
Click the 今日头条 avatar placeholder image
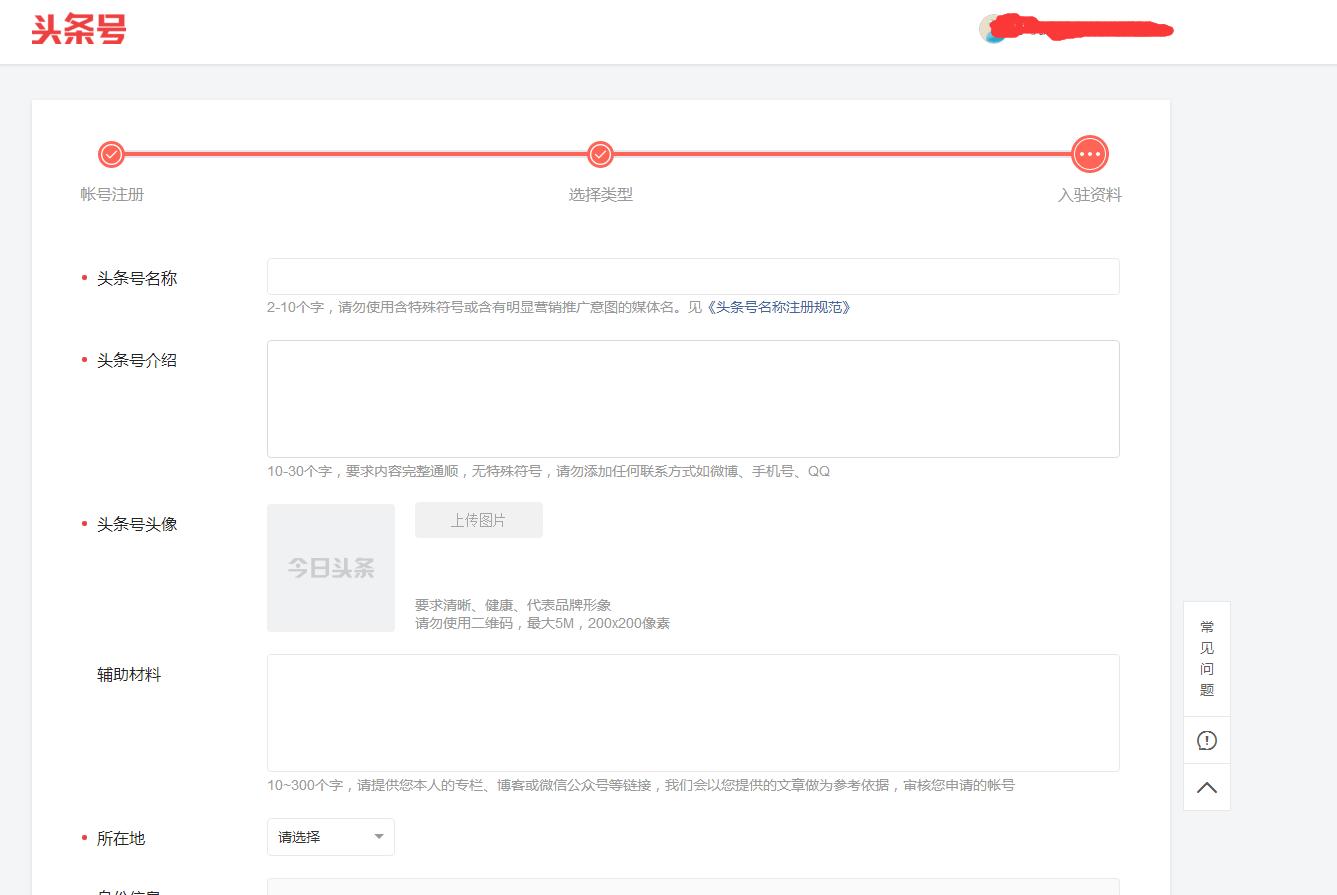(x=330, y=567)
